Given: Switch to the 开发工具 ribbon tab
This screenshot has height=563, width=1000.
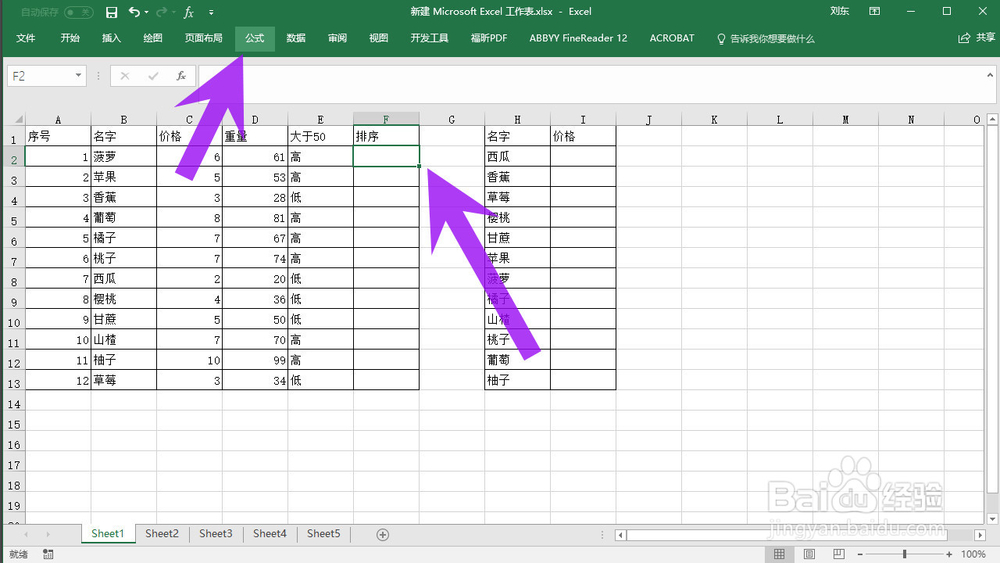Looking at the screenshot, I should coord(429,38).
